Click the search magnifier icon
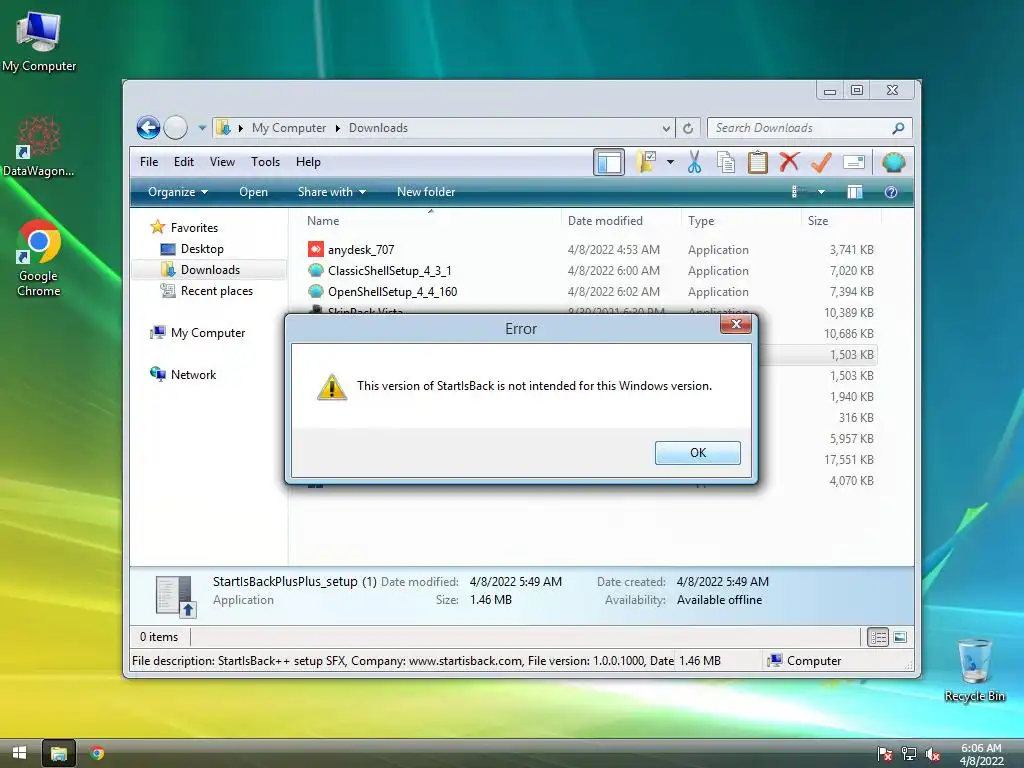 coord(899,128)
